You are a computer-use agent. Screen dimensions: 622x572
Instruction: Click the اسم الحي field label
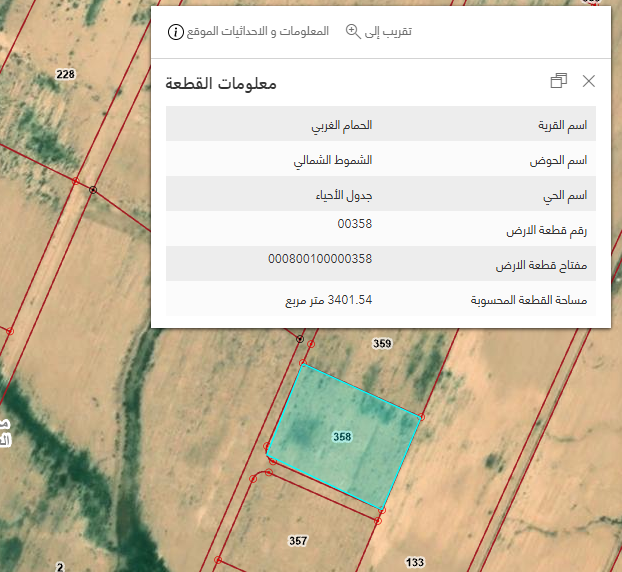click(565, 195)
